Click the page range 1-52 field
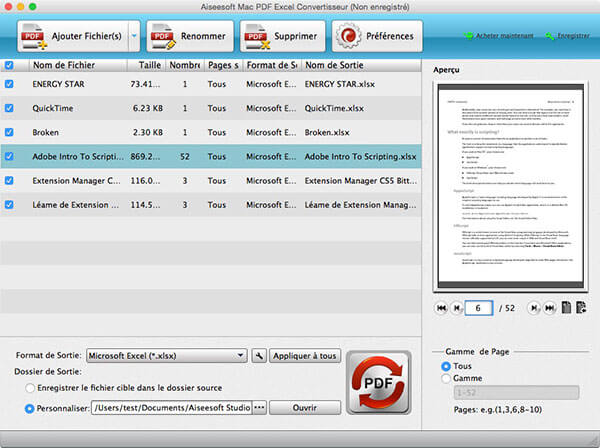The image size is (600, 448). coord(516,393)
